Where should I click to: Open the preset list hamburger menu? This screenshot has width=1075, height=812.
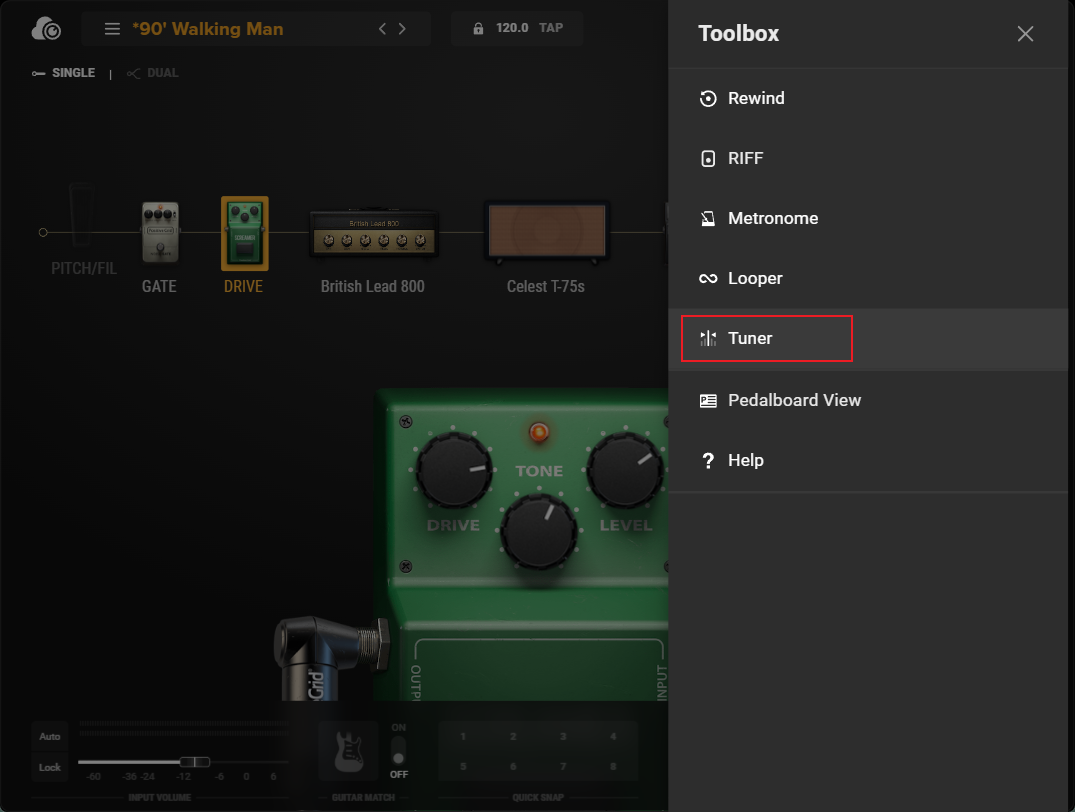pyautogui.click(x=113, y=29)
